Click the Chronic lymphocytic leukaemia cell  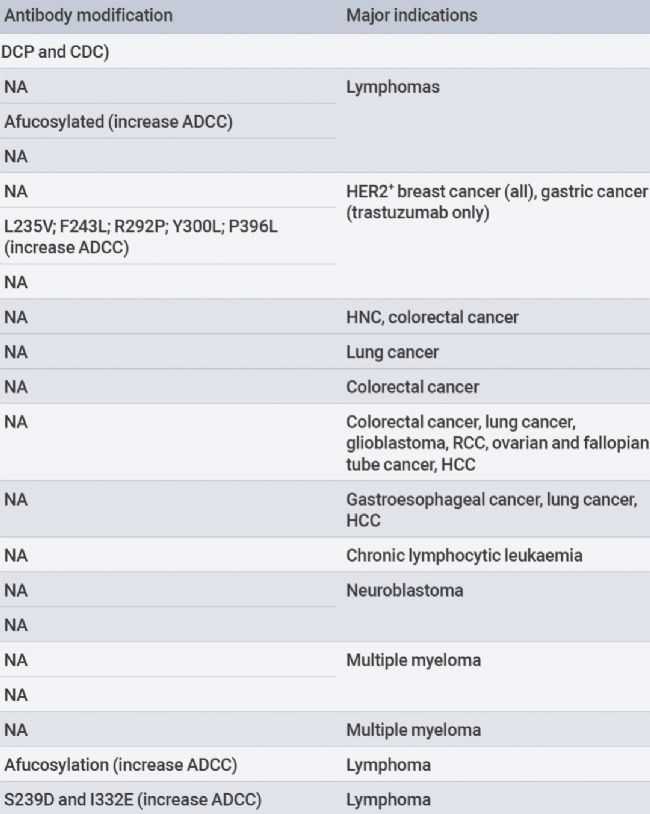point(464,555)
